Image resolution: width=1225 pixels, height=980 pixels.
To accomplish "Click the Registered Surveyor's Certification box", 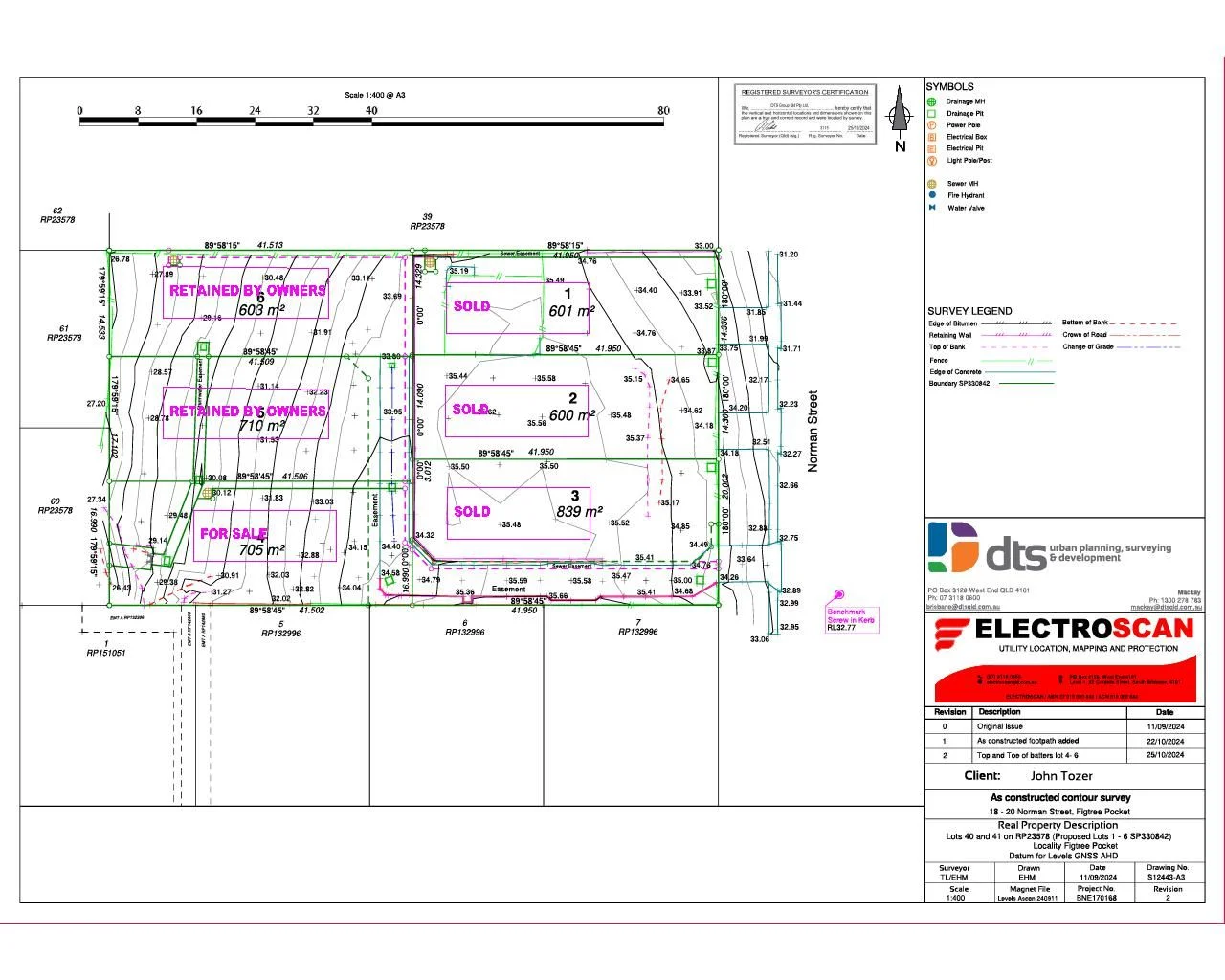I will [x=805, y=113].
